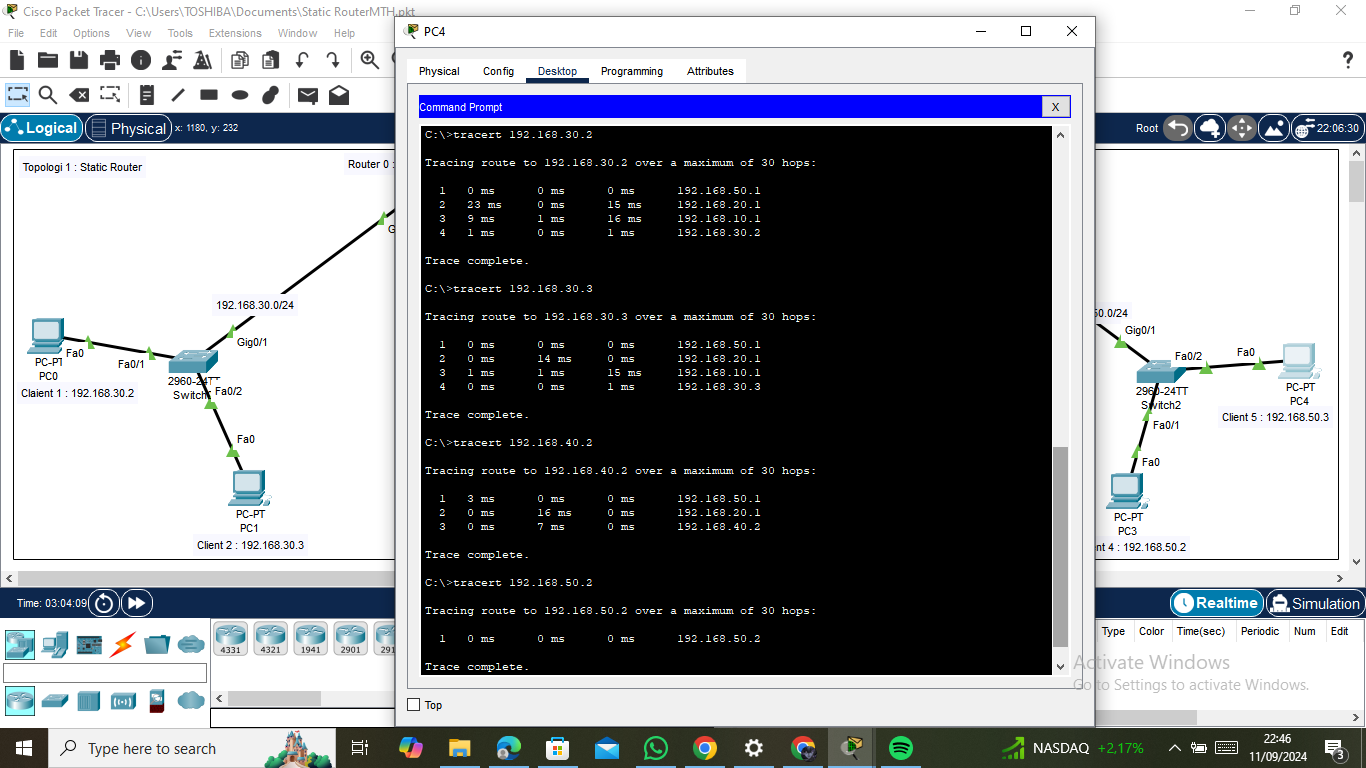The image size is (1366, 768).
Task: Open the Extensions menu
Action: pos(235,33)
